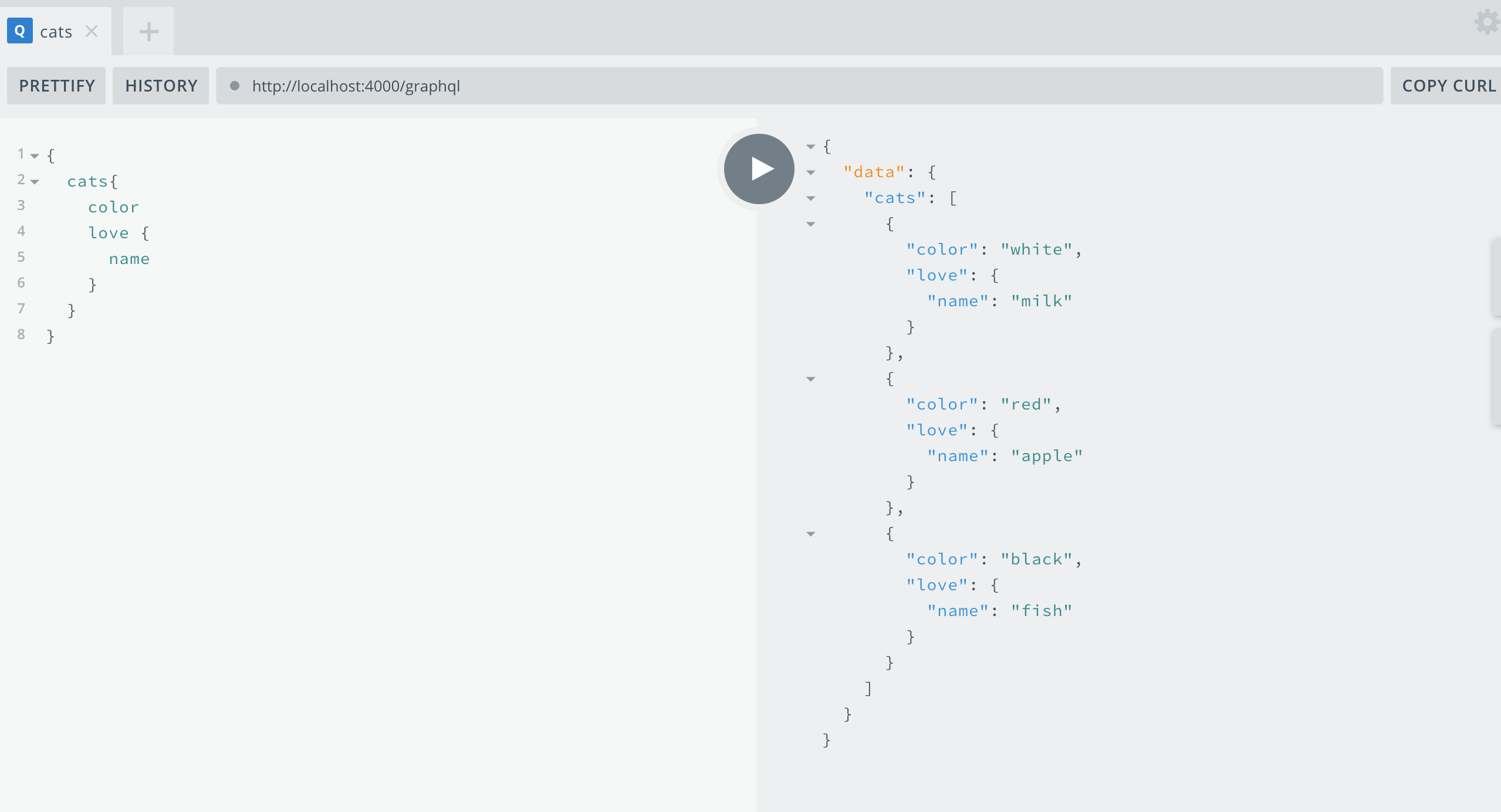The width and height of the screenshot is (1501, 812).
Task: Open the lower side tab on right edge
Action: point(1496,377)
